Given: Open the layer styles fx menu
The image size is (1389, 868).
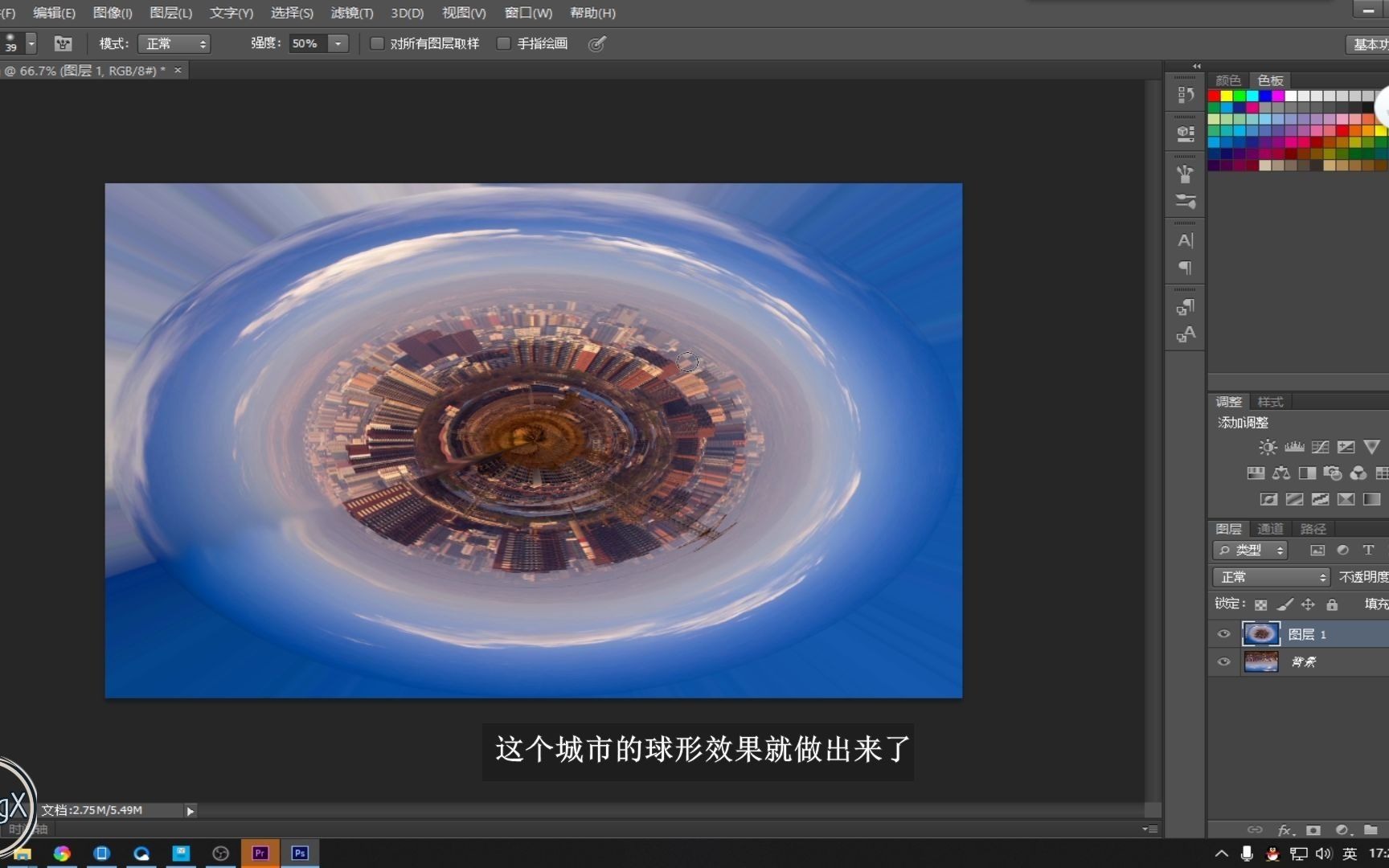Looking at the screenshot, I should coord(1285,830).
